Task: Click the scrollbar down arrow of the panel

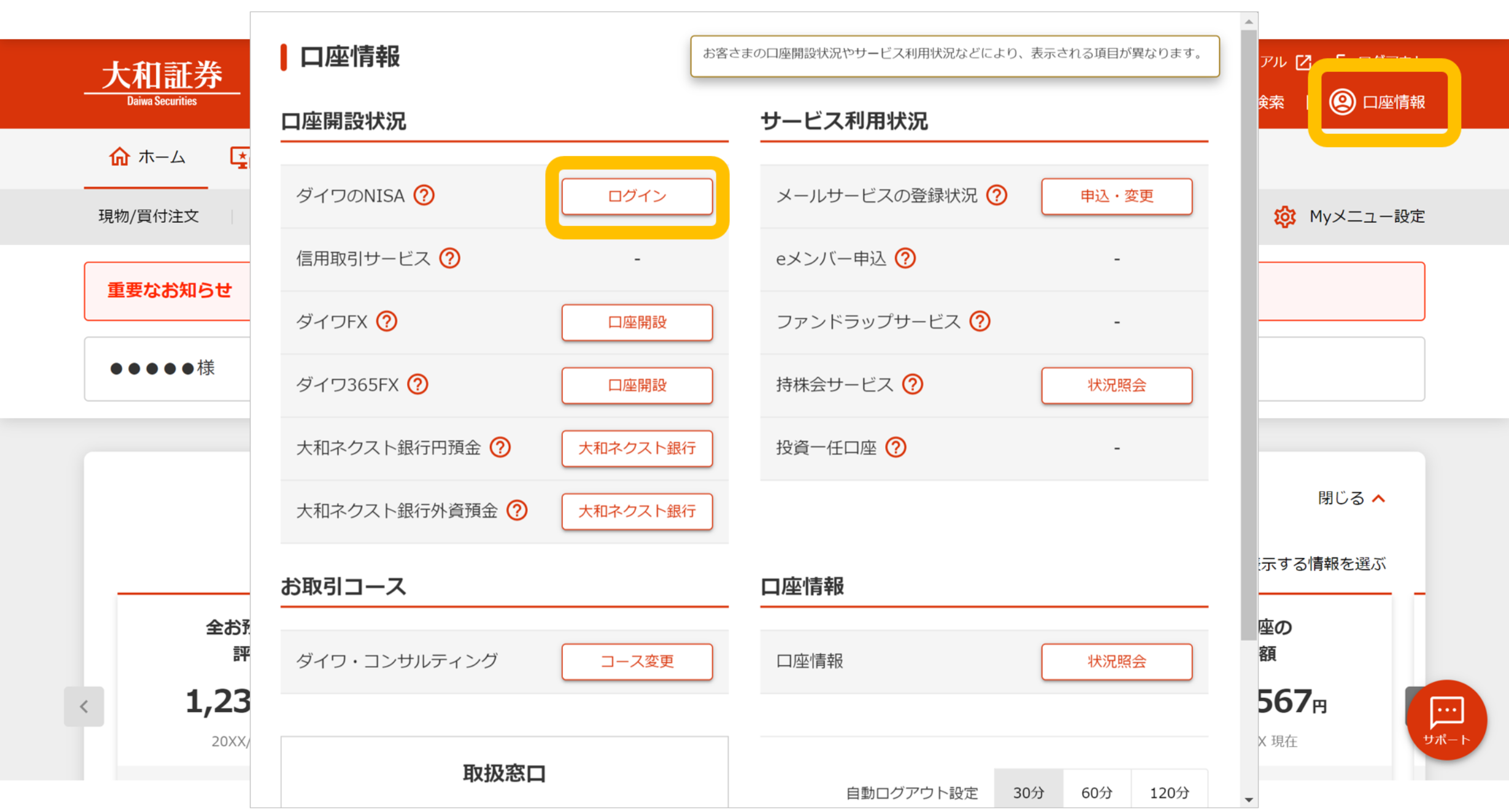Action: pyautogui.click(x=1249, y=800)
